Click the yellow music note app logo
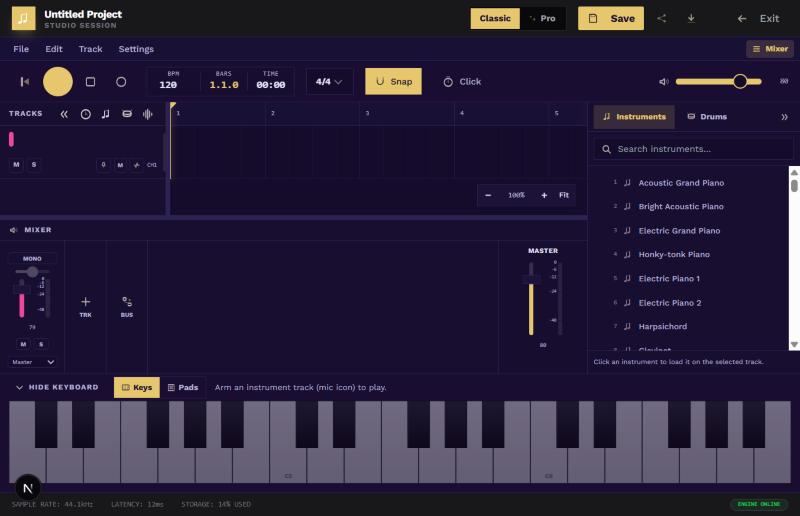 pos(23,18)
